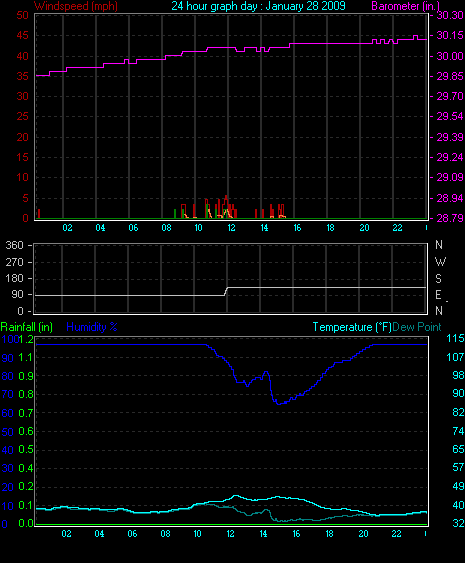Click the 24 hour graph day title
The width and height of the screenshot is (465, 563).
[258, 6]
